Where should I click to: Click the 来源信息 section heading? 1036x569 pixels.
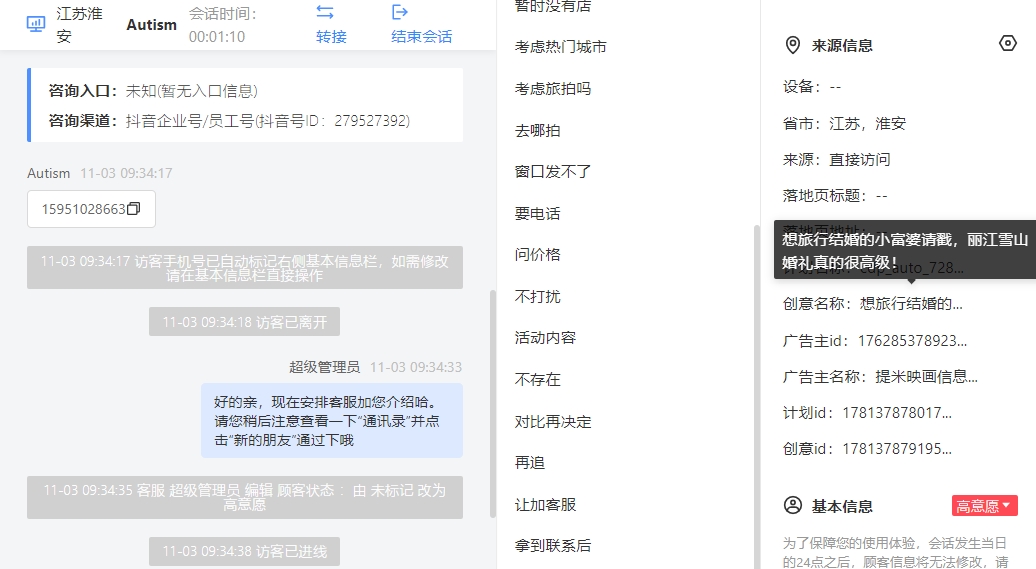tap(842, 46)
